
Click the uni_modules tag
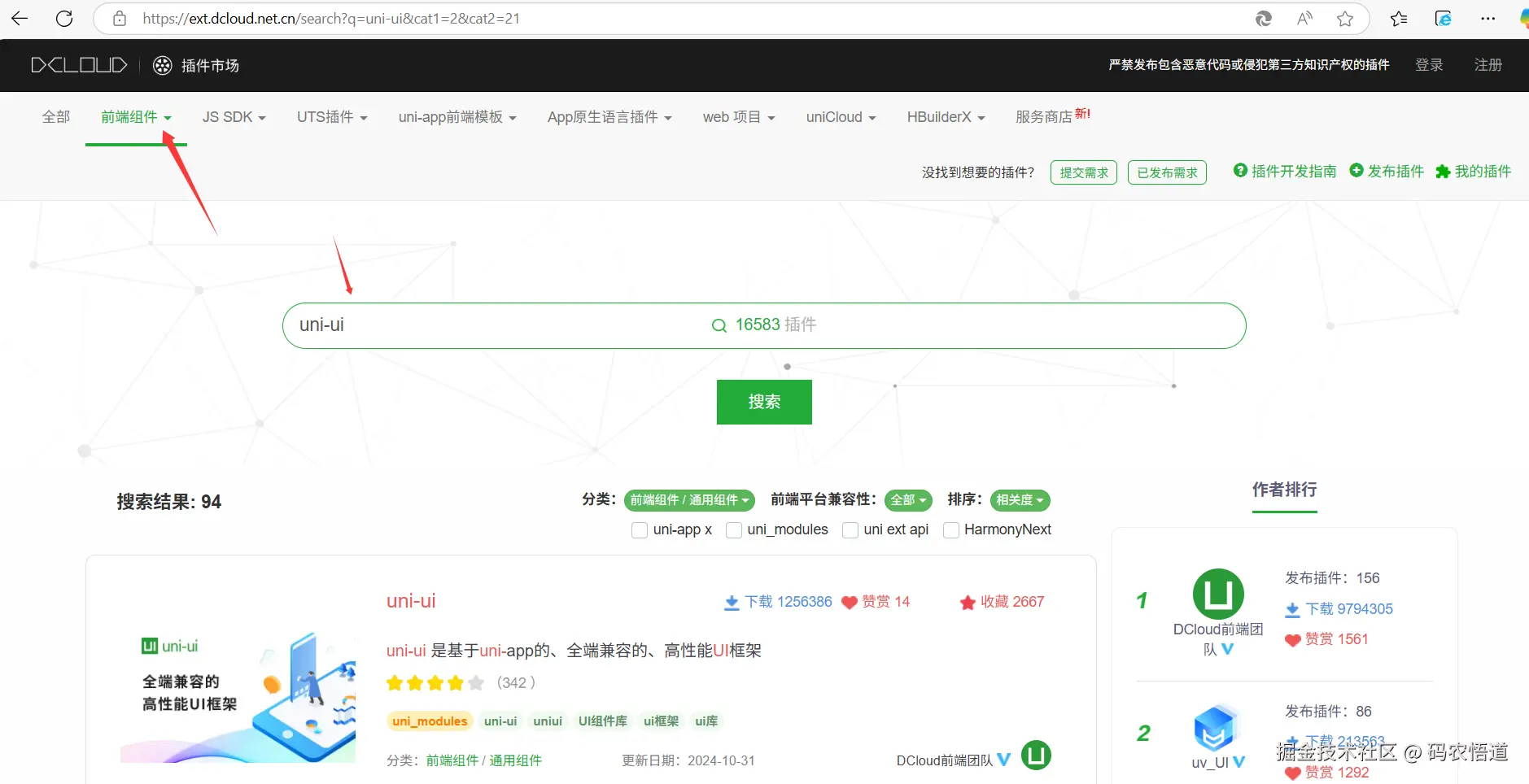(x=430, y=721)
